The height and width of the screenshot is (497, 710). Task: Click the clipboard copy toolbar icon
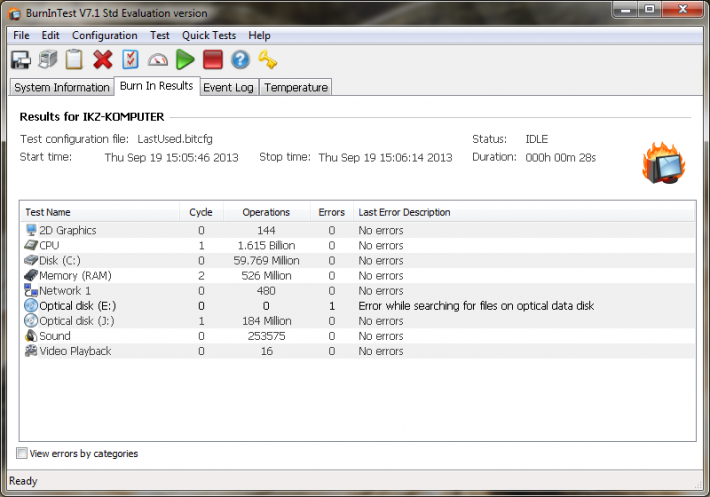[x=74, y=60]
